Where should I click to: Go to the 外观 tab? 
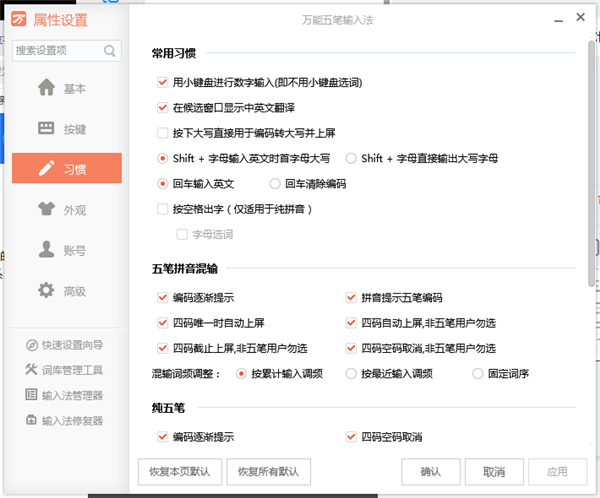click(67, 209)
